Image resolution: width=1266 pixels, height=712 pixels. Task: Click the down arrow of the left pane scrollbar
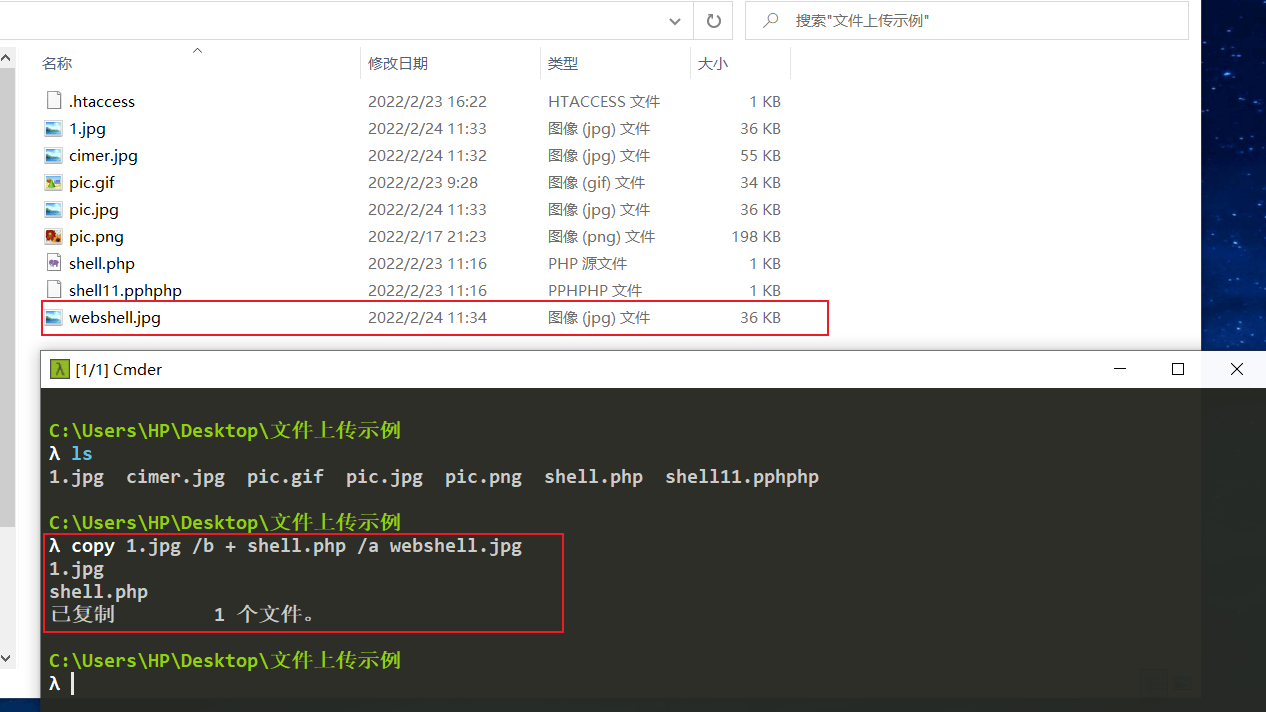(7, 659)
